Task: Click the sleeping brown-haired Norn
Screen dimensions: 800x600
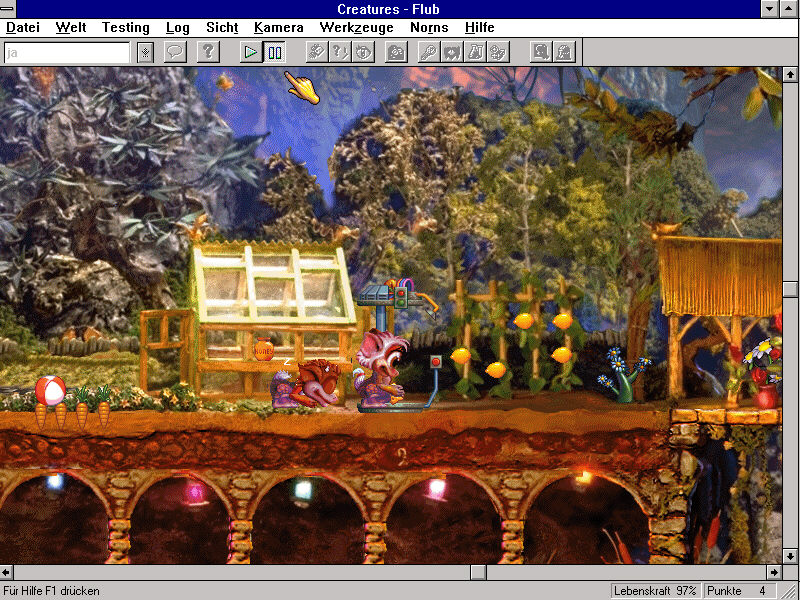Action: click(x=306, y=383)
